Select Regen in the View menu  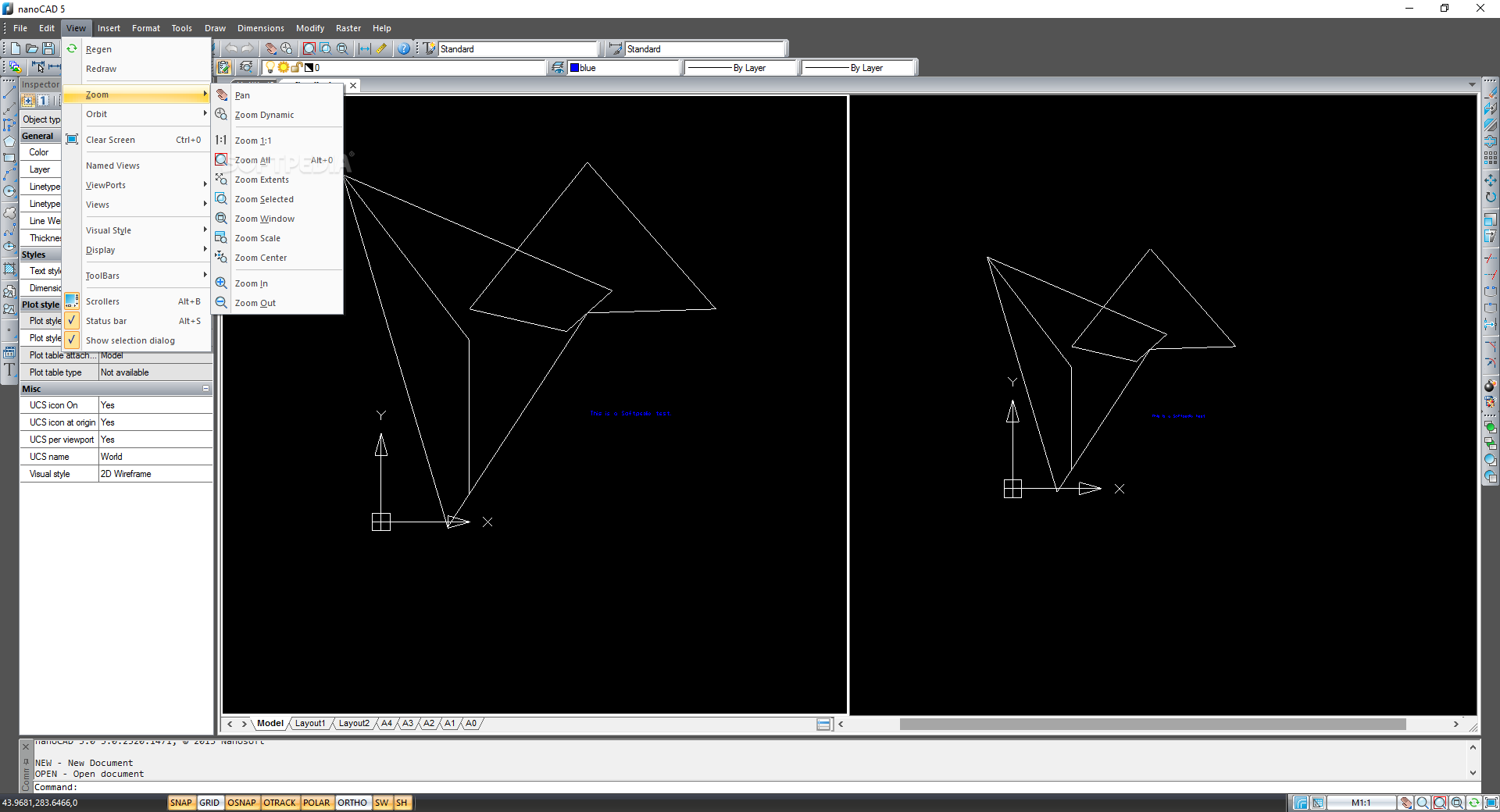(137, 49)
